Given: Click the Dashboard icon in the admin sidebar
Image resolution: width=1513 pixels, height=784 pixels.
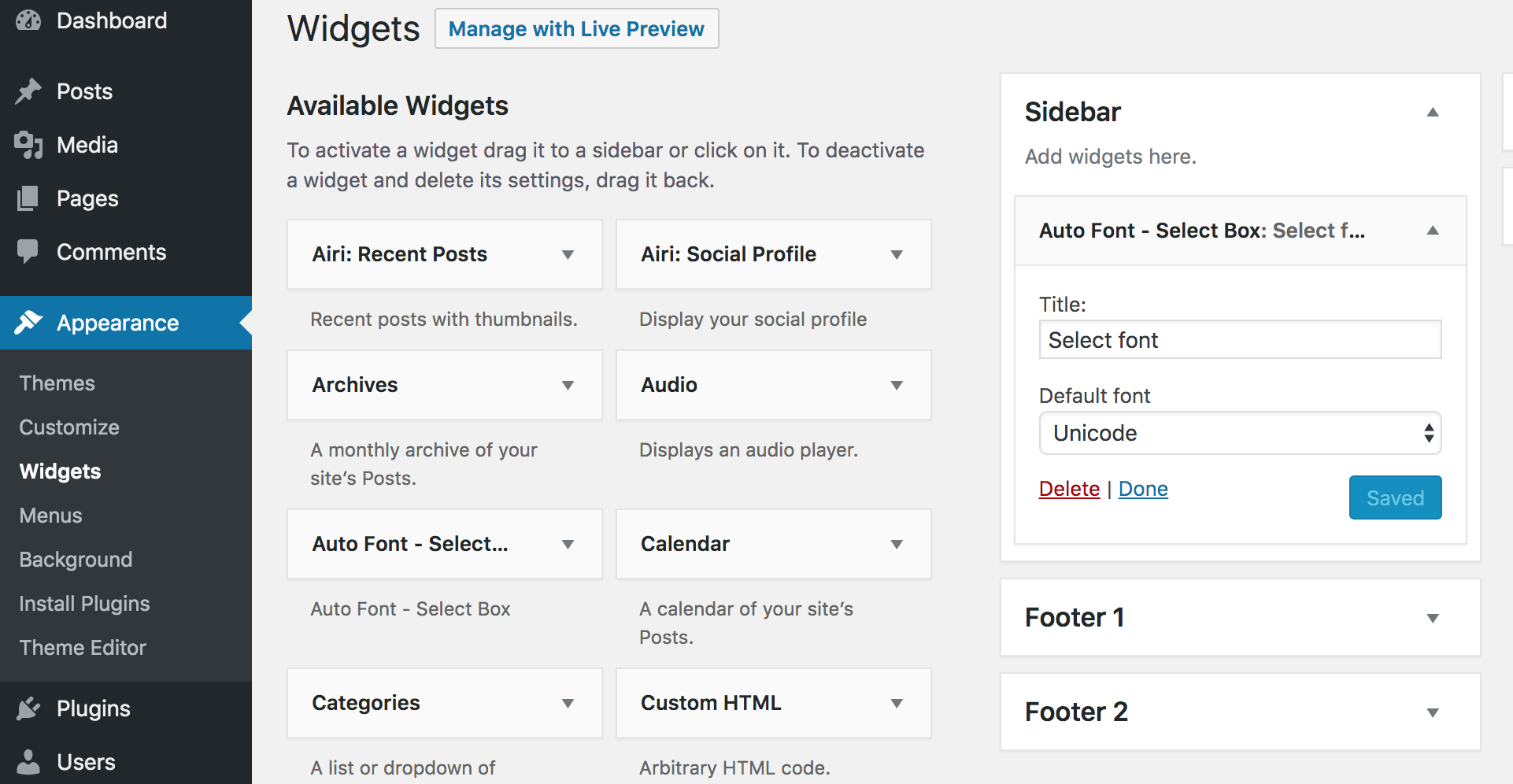Looking at the screenshot, I should 28,20.
